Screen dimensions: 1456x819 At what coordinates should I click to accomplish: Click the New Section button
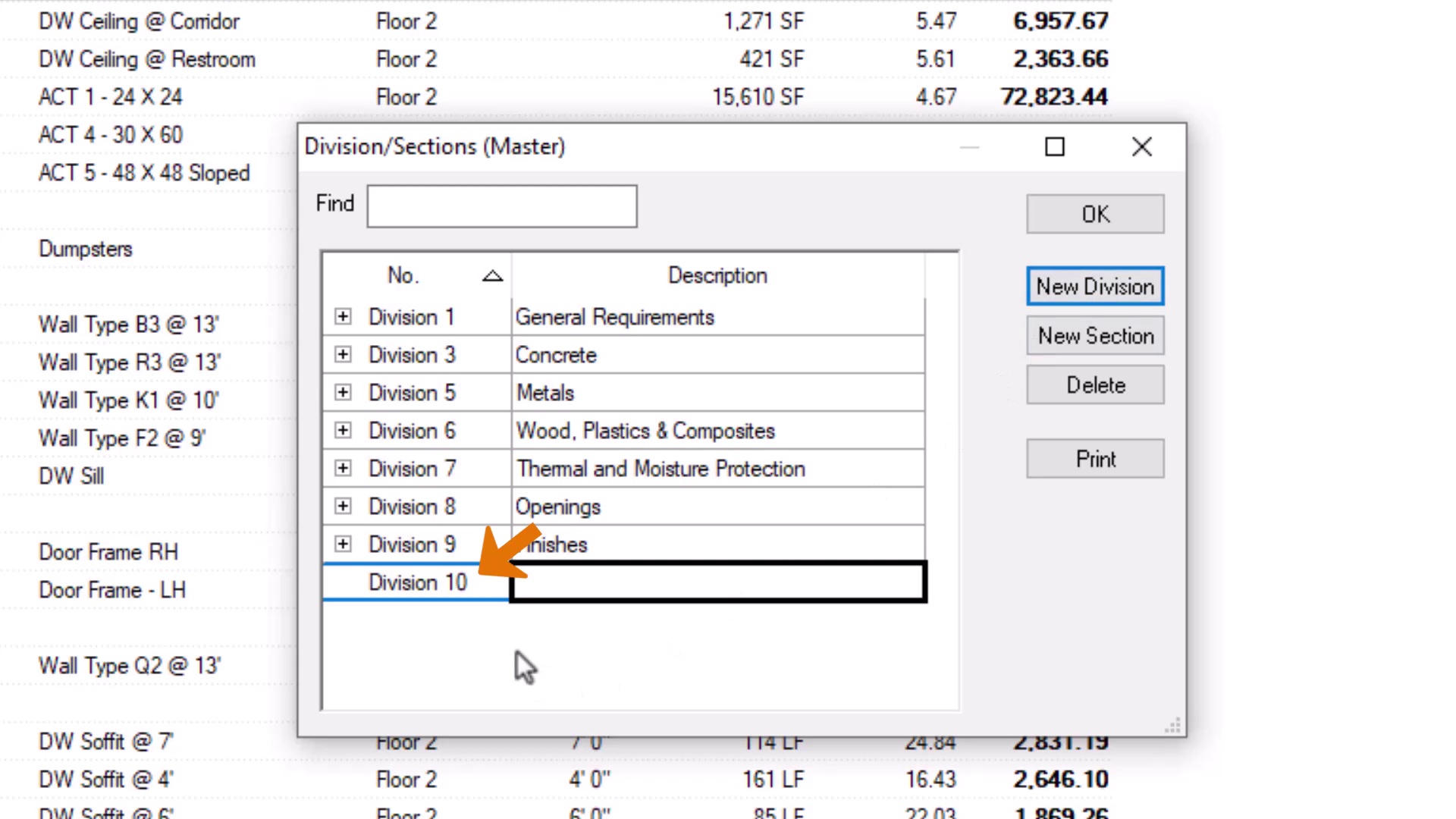1095,336
